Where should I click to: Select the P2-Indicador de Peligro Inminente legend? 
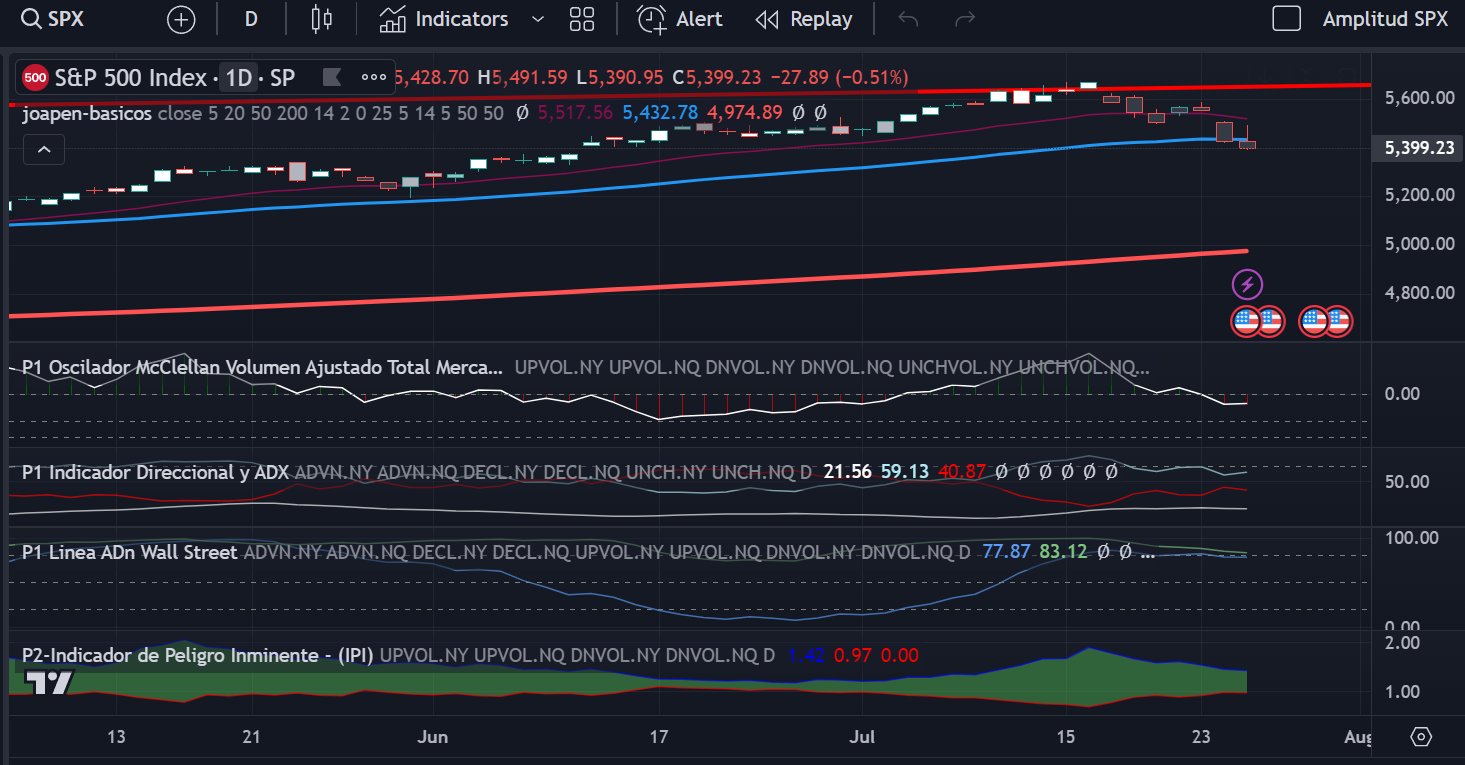[x=197, y=656]
